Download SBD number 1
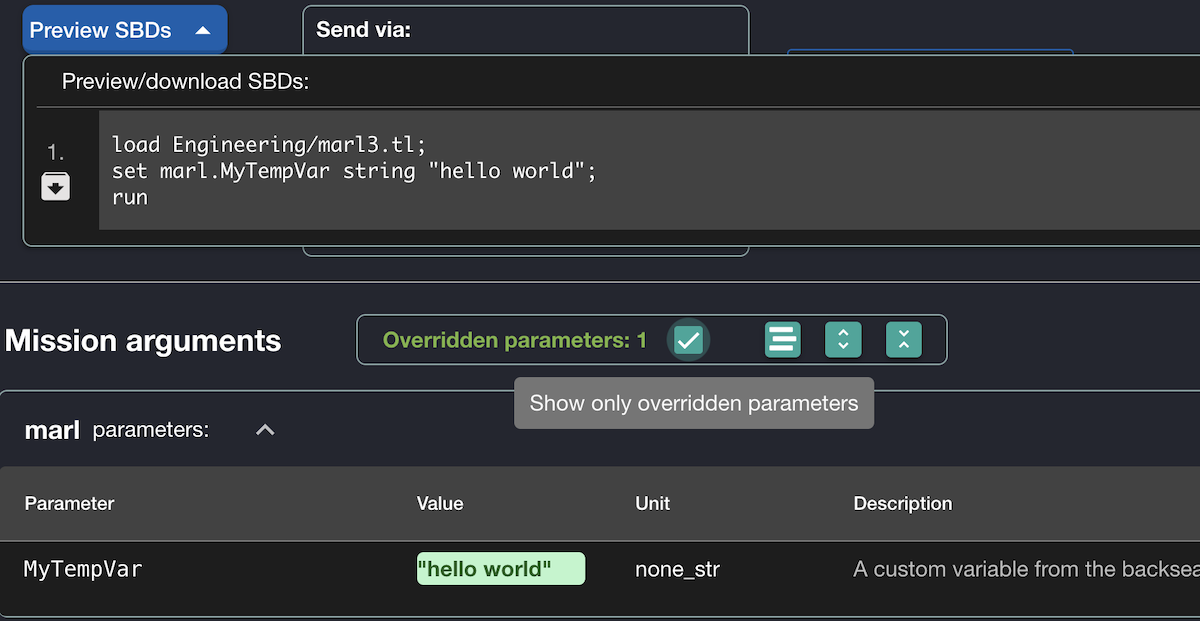 pyautogui.click(x=55, y=186)
